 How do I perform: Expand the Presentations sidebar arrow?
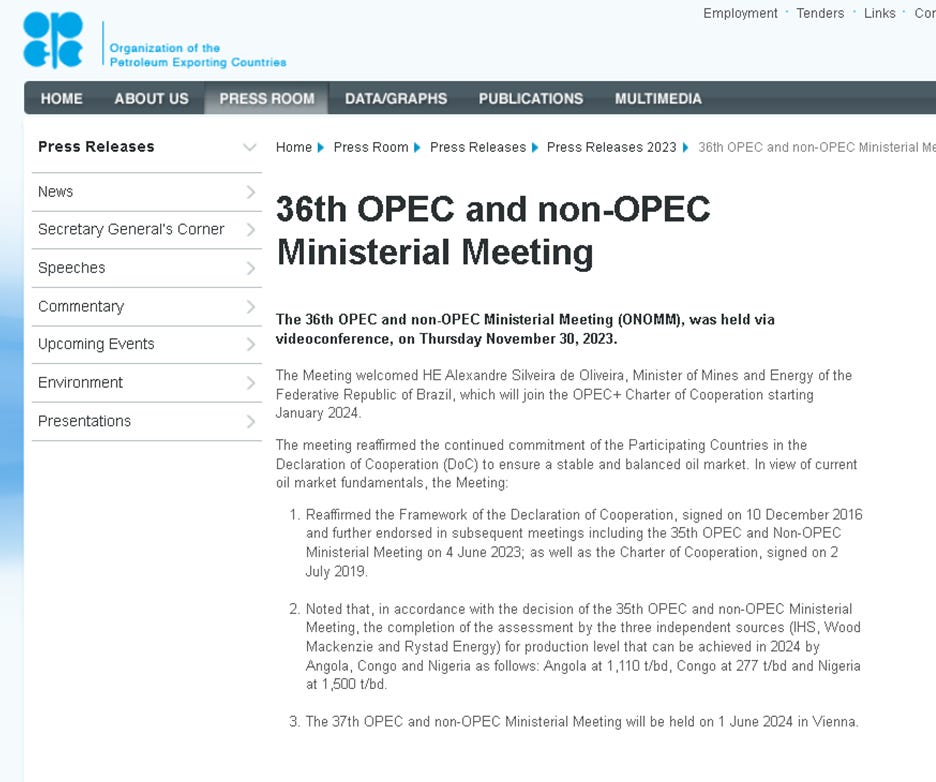pyautogui.click(x=251, y=421)
